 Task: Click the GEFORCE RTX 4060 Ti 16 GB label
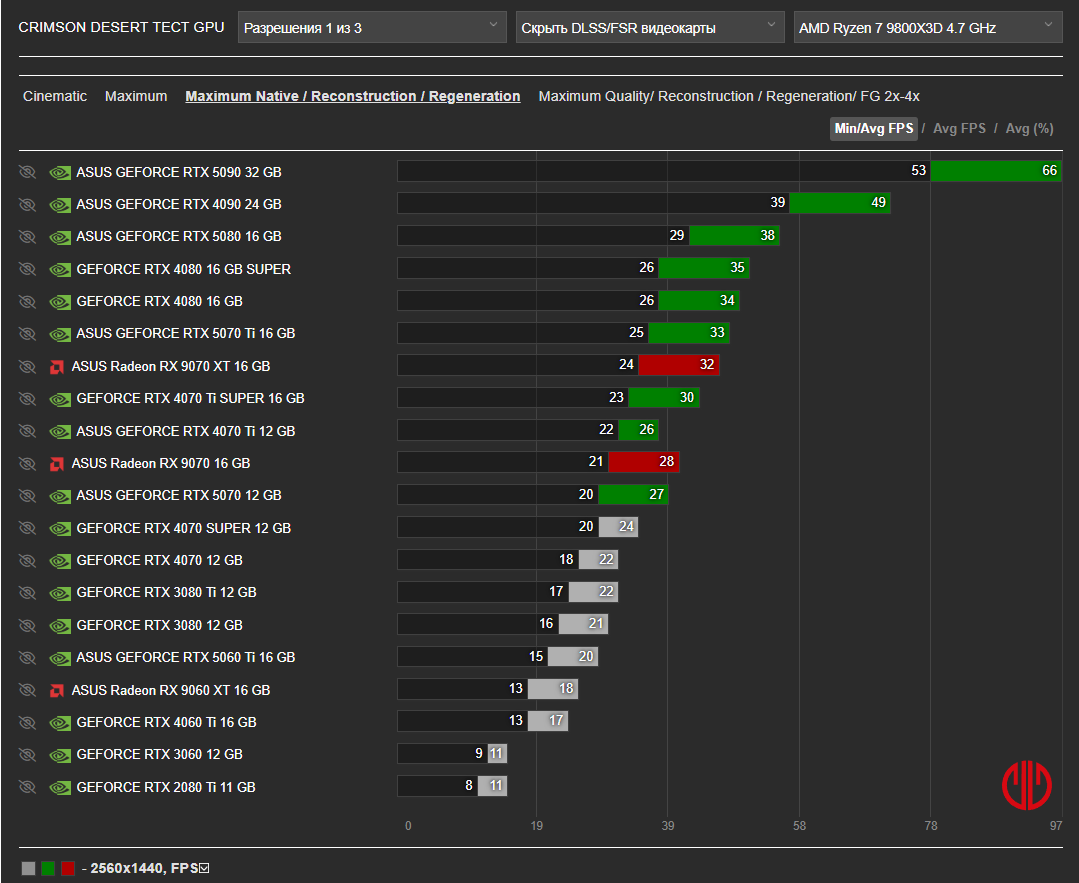tap(167, 722)
